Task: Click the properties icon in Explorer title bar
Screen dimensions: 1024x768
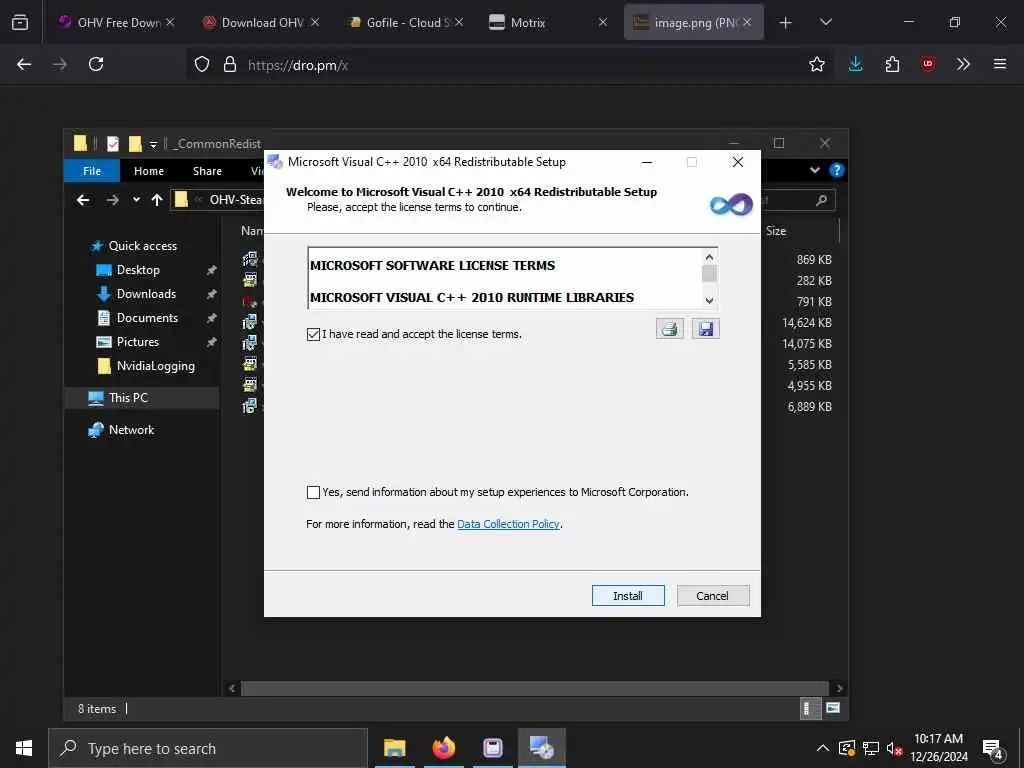Action: [113, 144]
